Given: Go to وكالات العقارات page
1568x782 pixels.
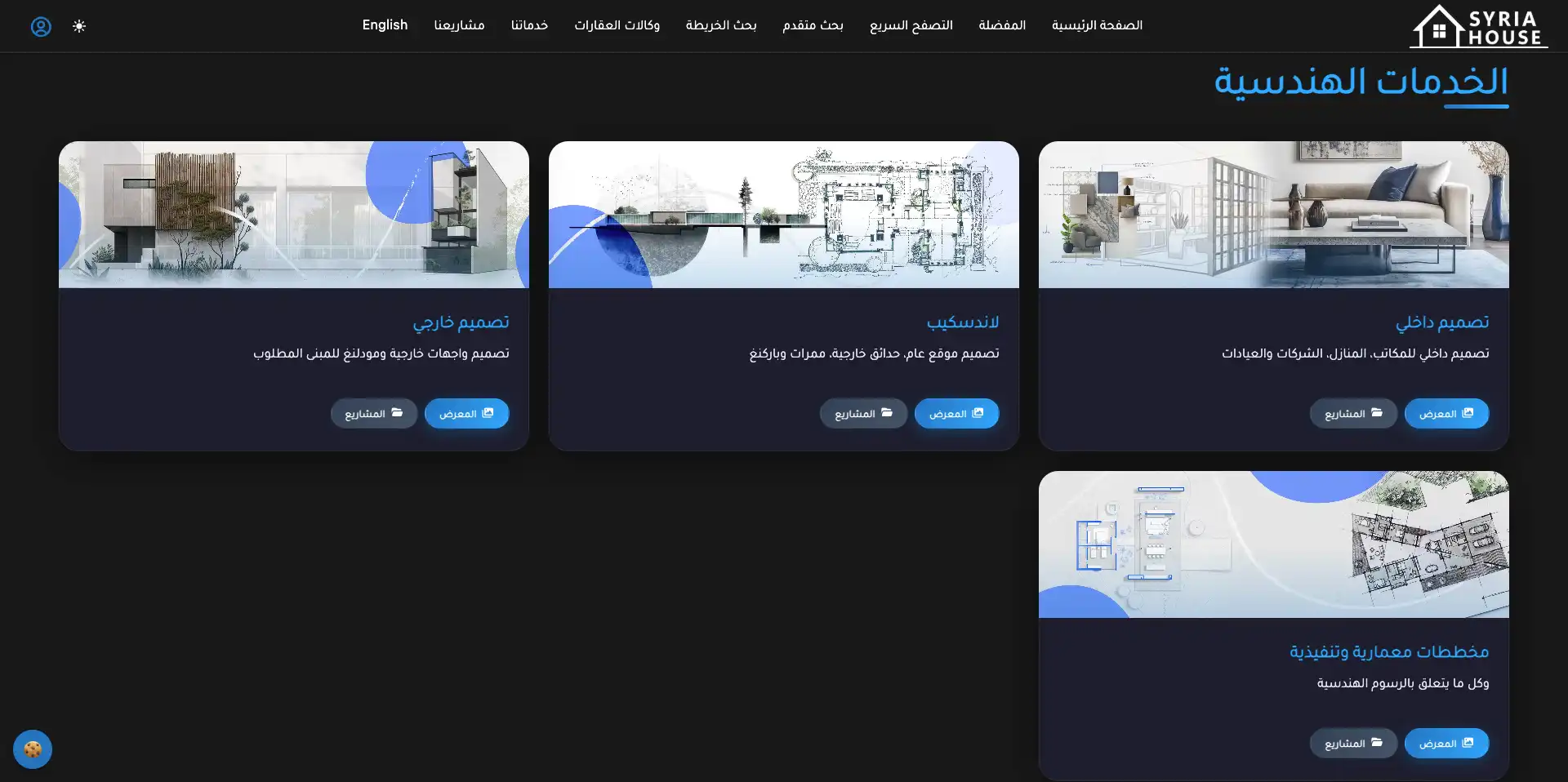Looking at the screenshot, I should pos(617,25).
